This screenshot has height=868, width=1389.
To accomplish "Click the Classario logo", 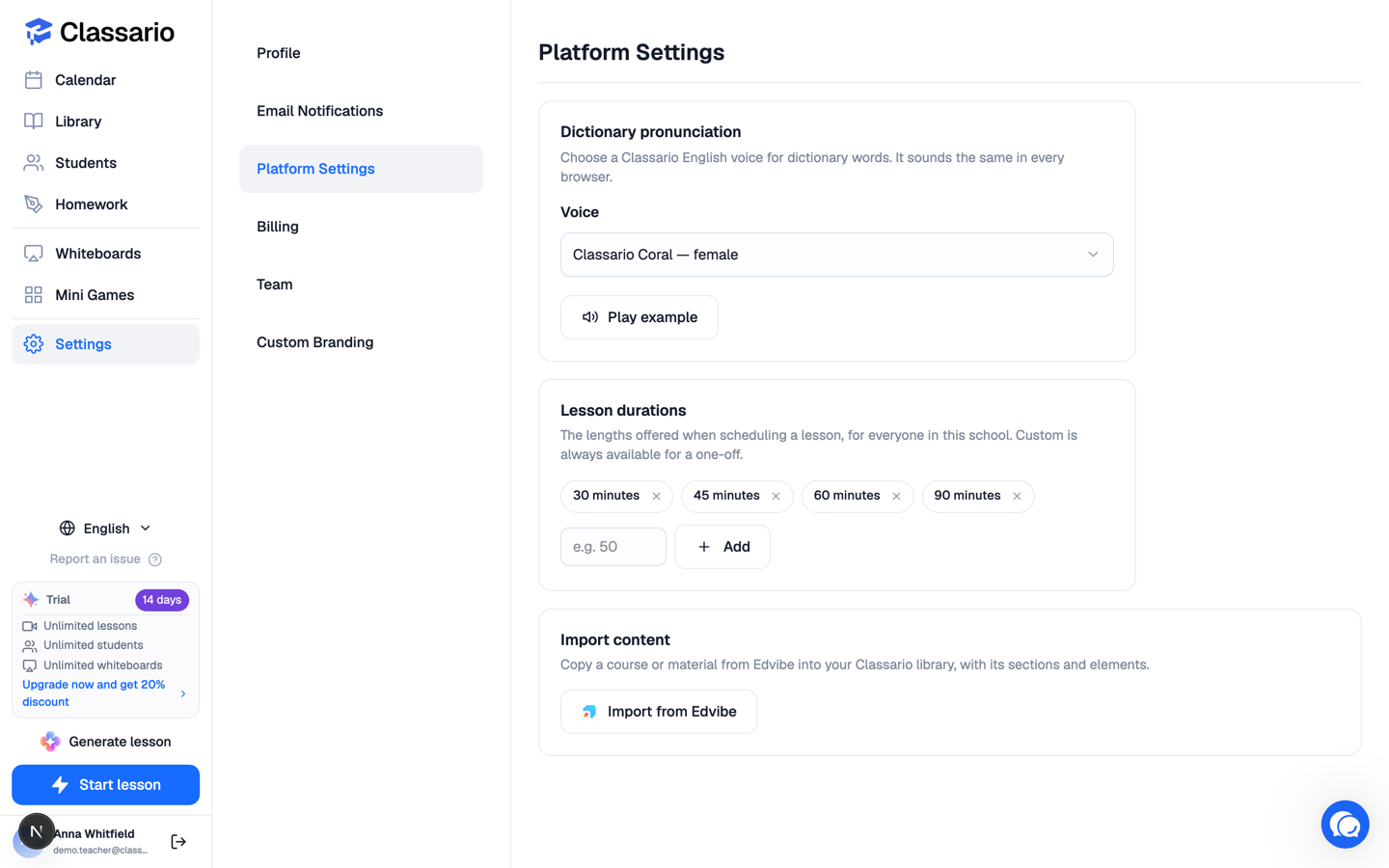I will pyautogui.click(x=99, y=32).
